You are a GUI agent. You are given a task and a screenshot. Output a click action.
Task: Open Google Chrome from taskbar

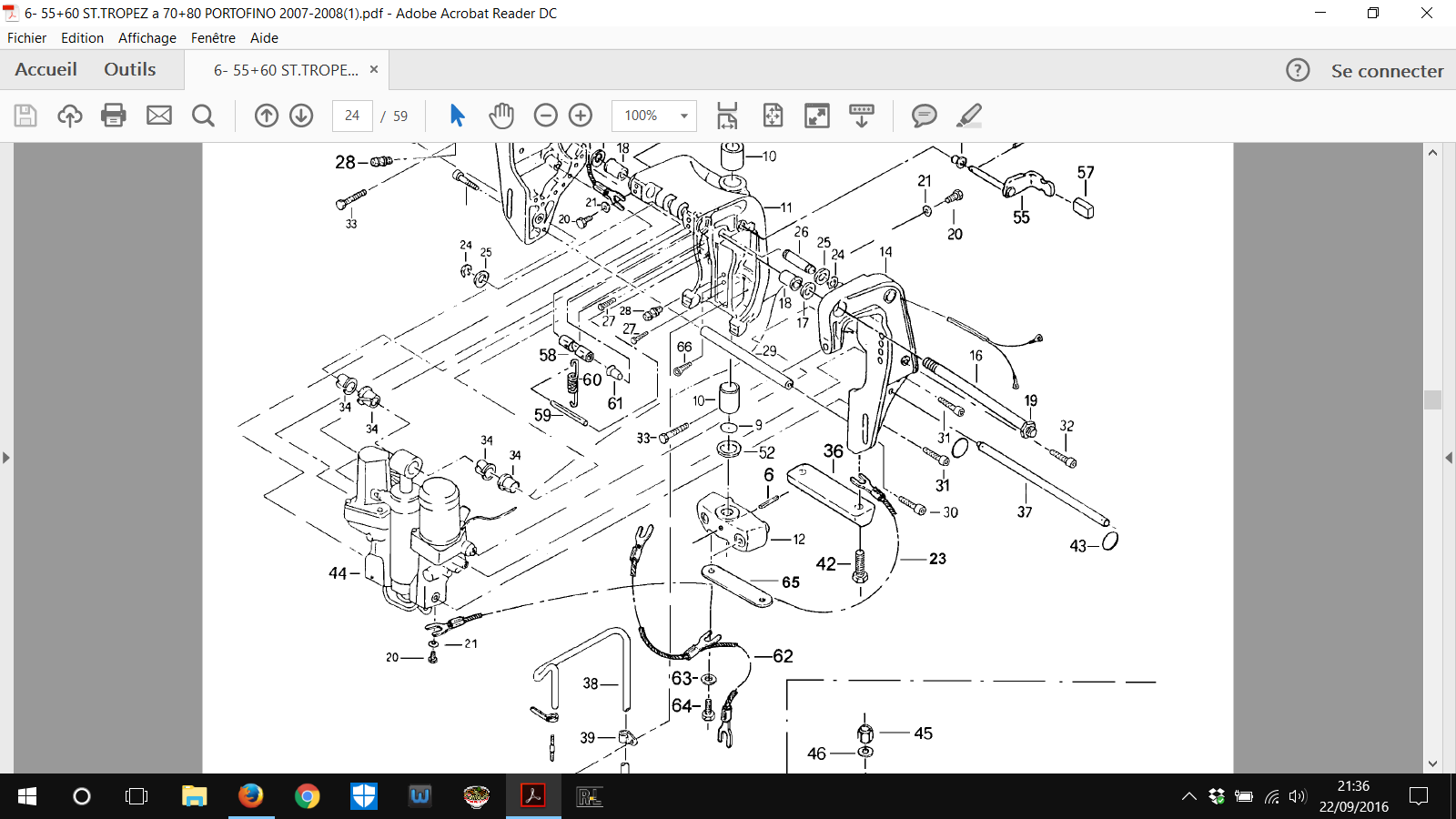(x=308, y=797)
